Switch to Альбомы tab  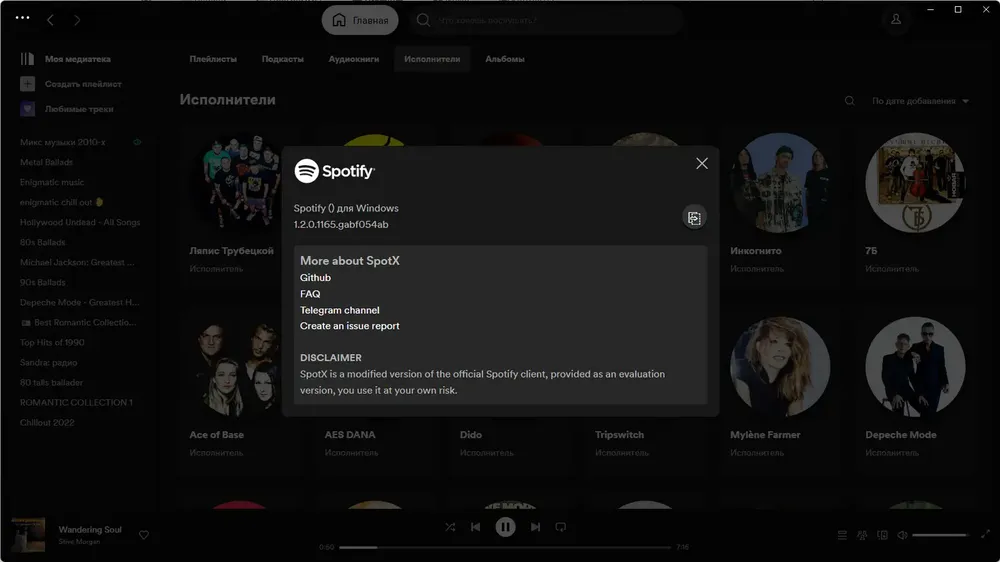click(504, 59)
